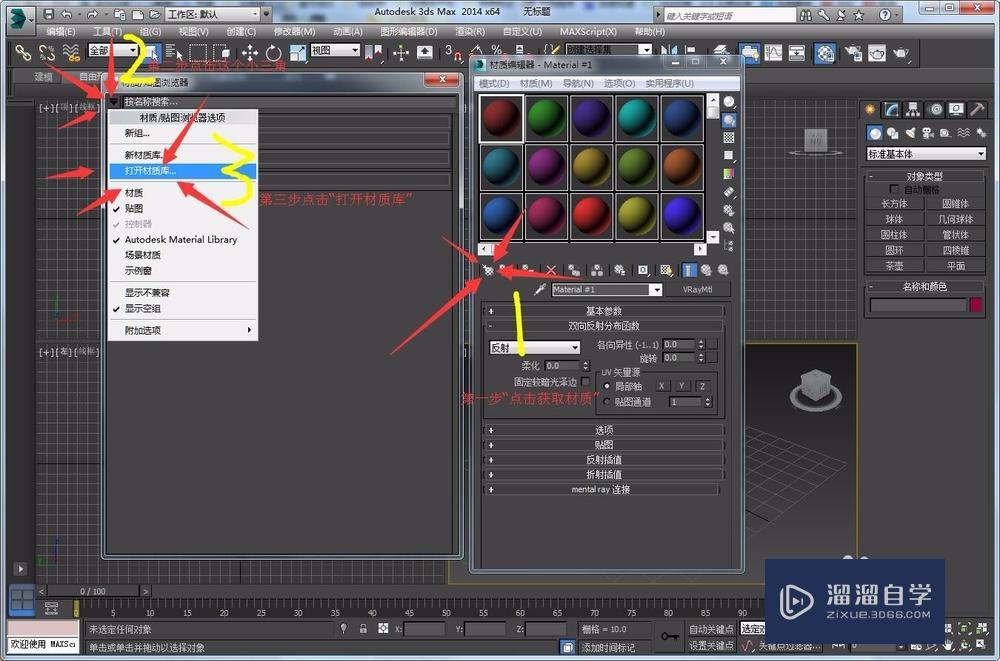Activate the Select and Rotate tool
Screen dimensions: 1000x661
(274, 52)
